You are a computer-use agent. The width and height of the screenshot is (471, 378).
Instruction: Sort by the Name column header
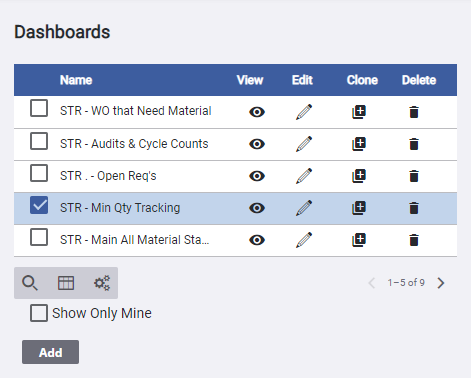(76, 80)
